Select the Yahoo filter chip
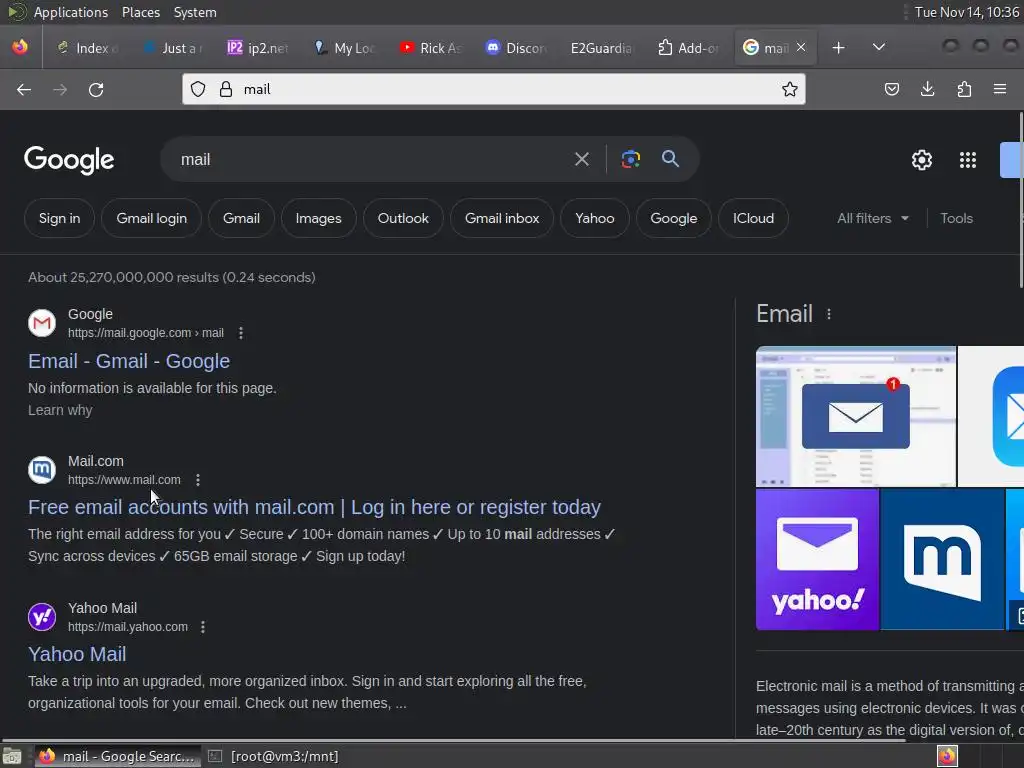 pos(595,218)
